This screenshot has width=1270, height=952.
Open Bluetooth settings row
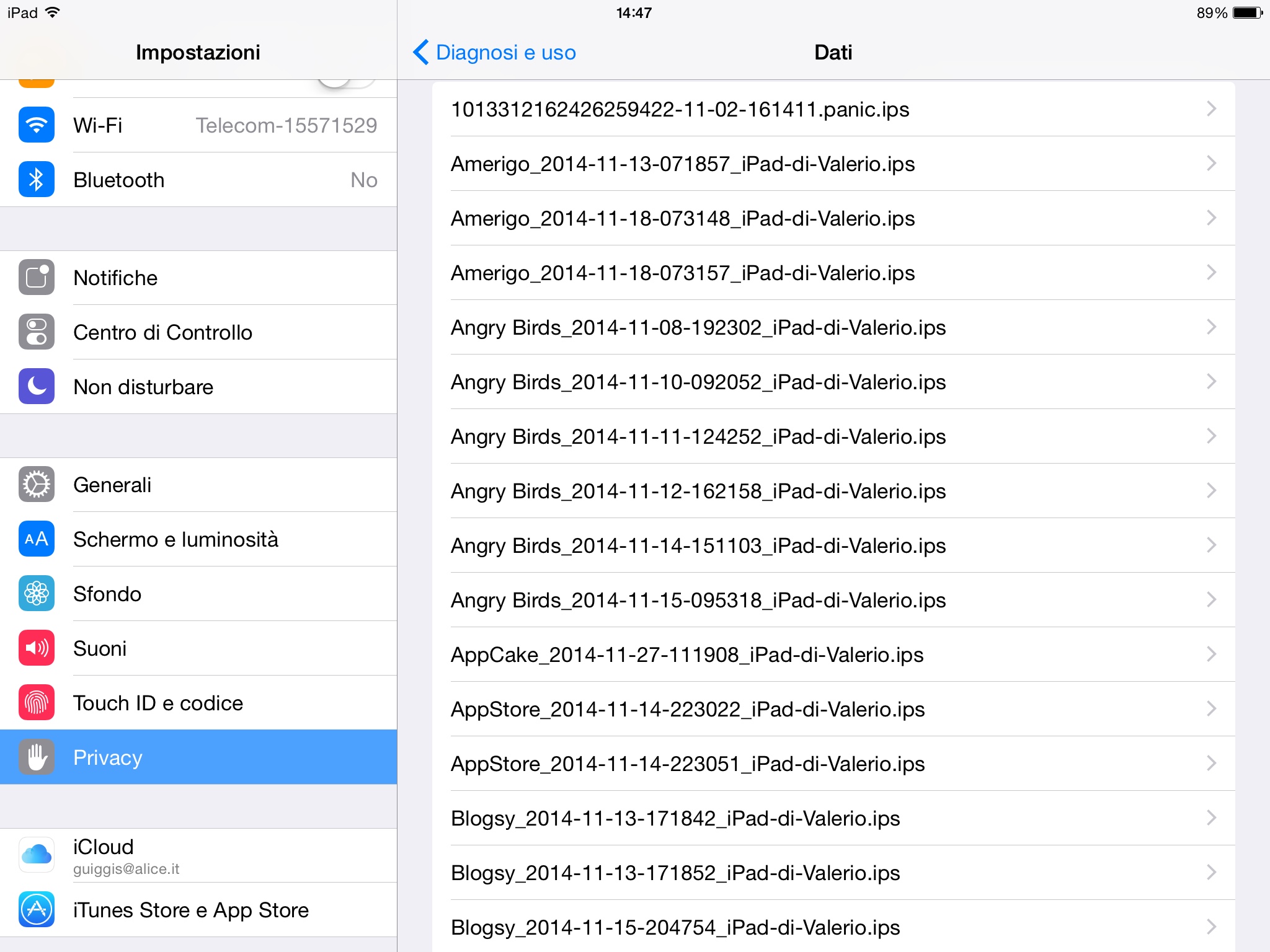[198, 180]
